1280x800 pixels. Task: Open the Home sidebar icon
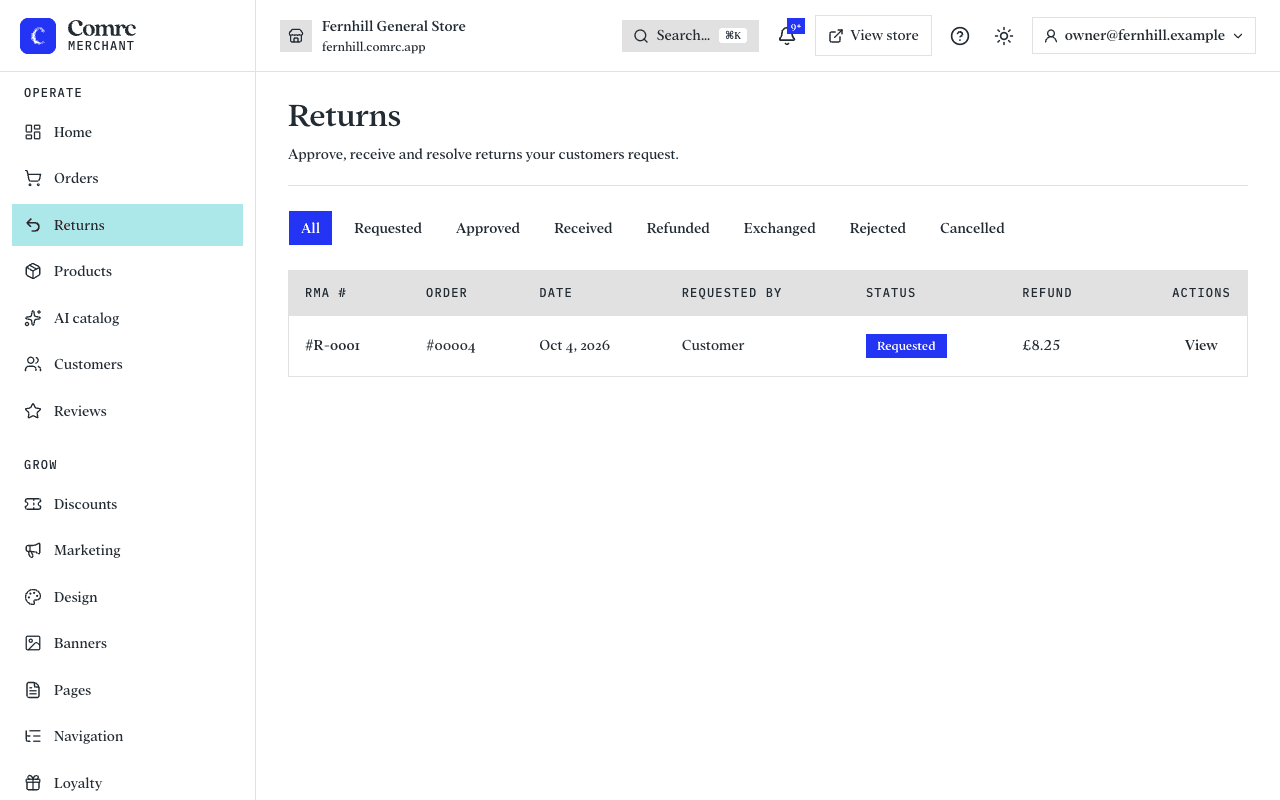pyautogui.click(x=33, y=132)
